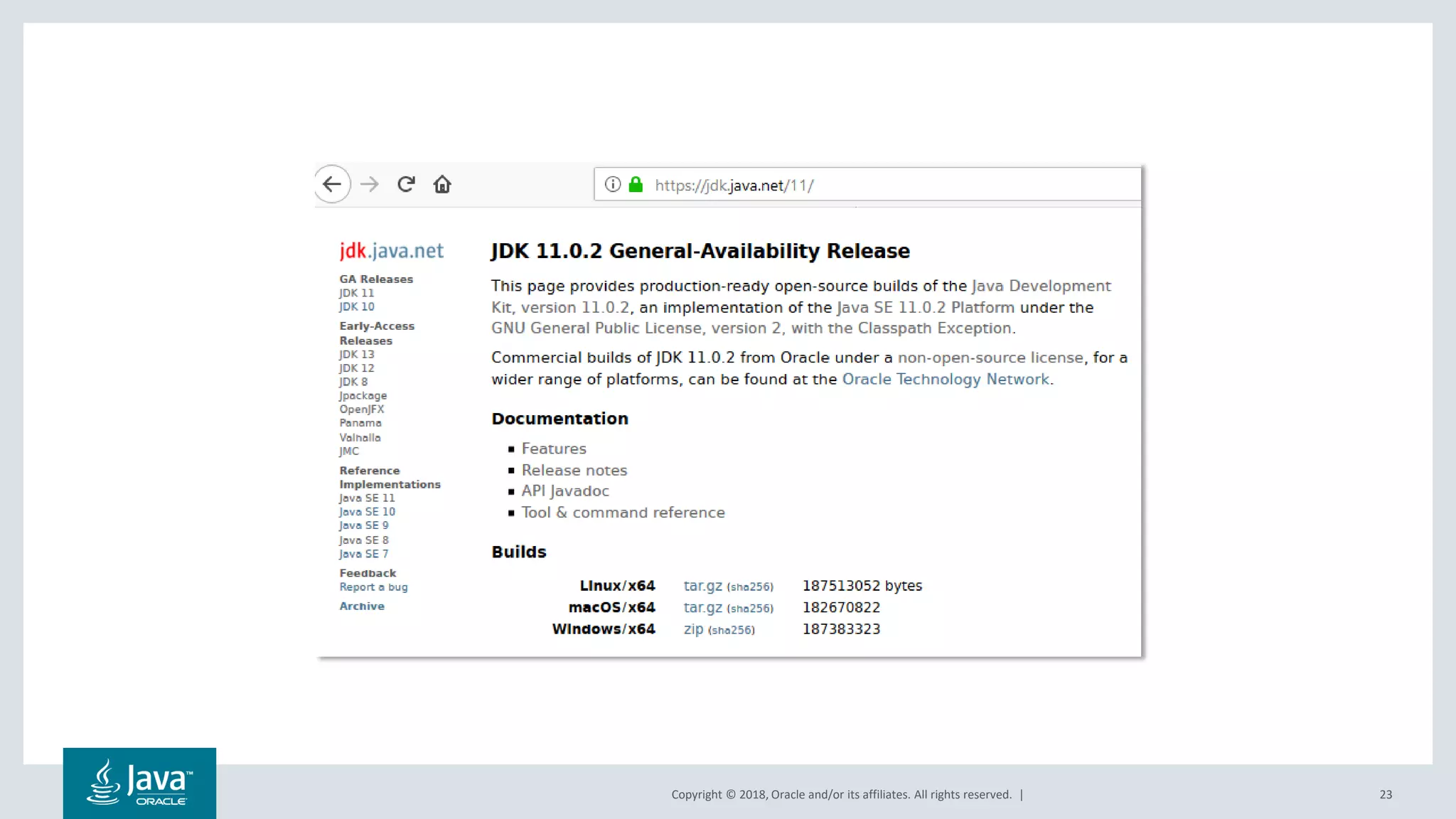Reload the page with the refresh icon
The height and width of the screenshot is (819, 1456).
point(406,185)
